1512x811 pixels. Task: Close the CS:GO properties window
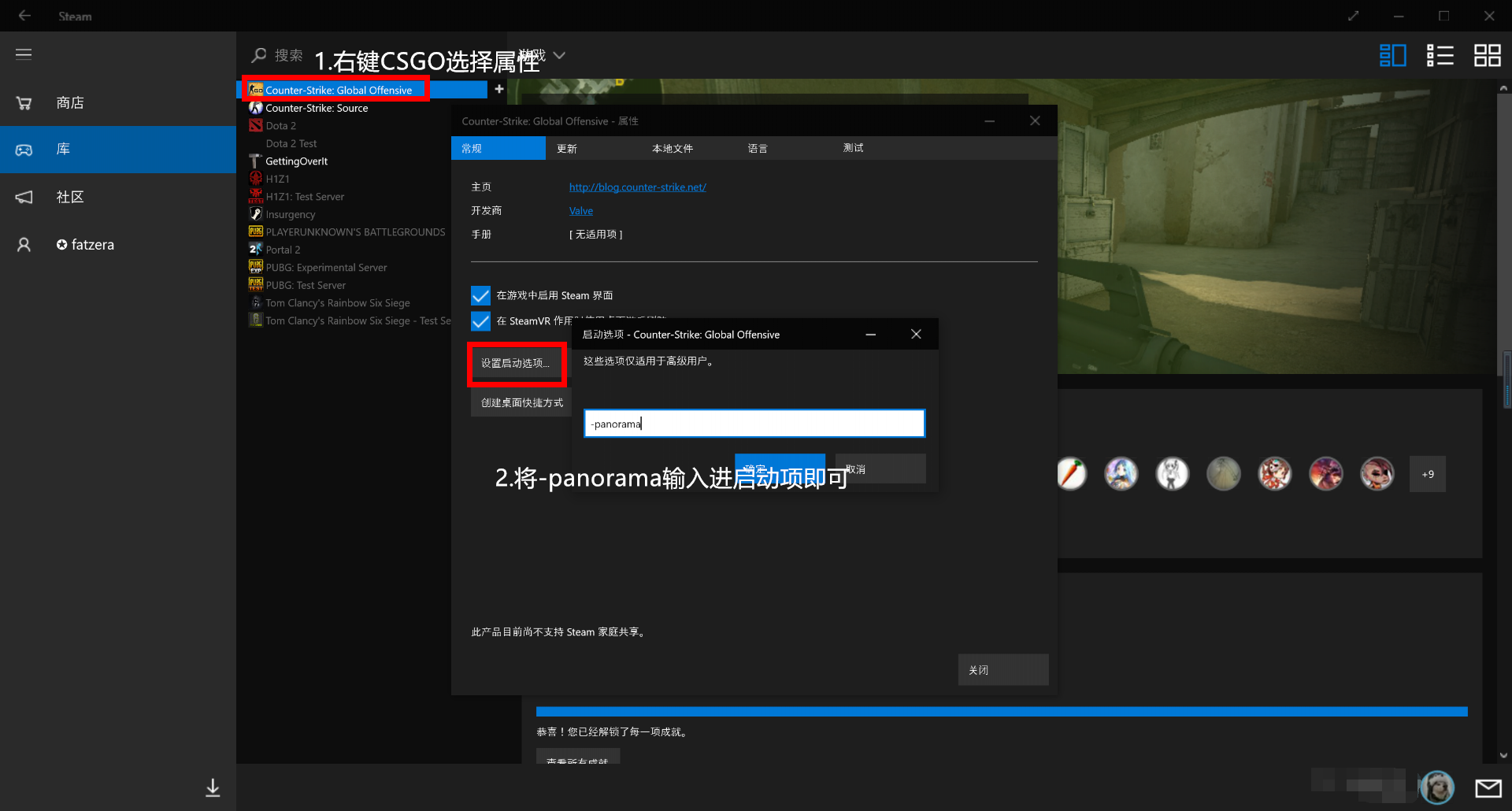(x=1035, y=120)
